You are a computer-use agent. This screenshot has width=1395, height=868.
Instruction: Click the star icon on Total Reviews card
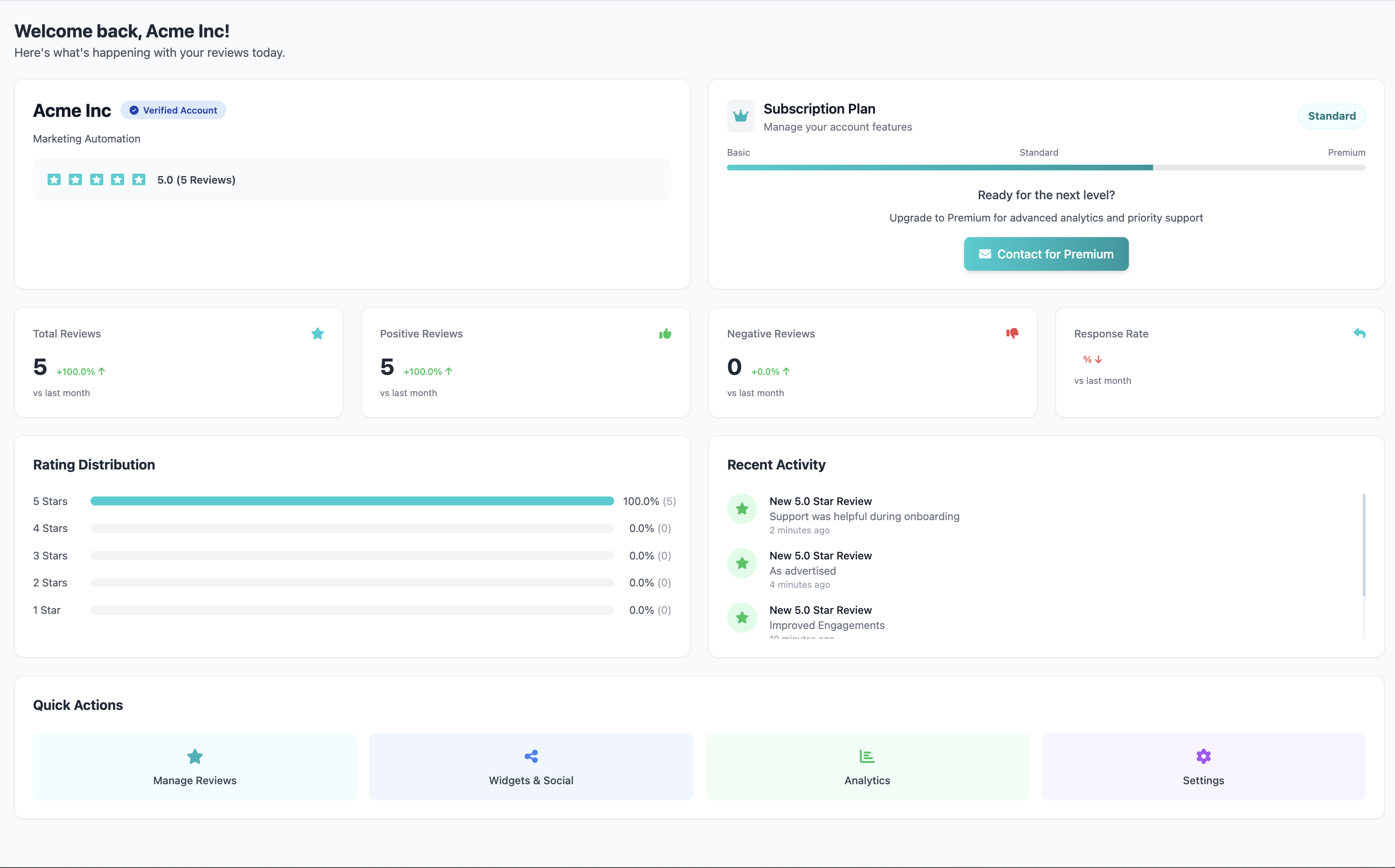pos(318,334)
